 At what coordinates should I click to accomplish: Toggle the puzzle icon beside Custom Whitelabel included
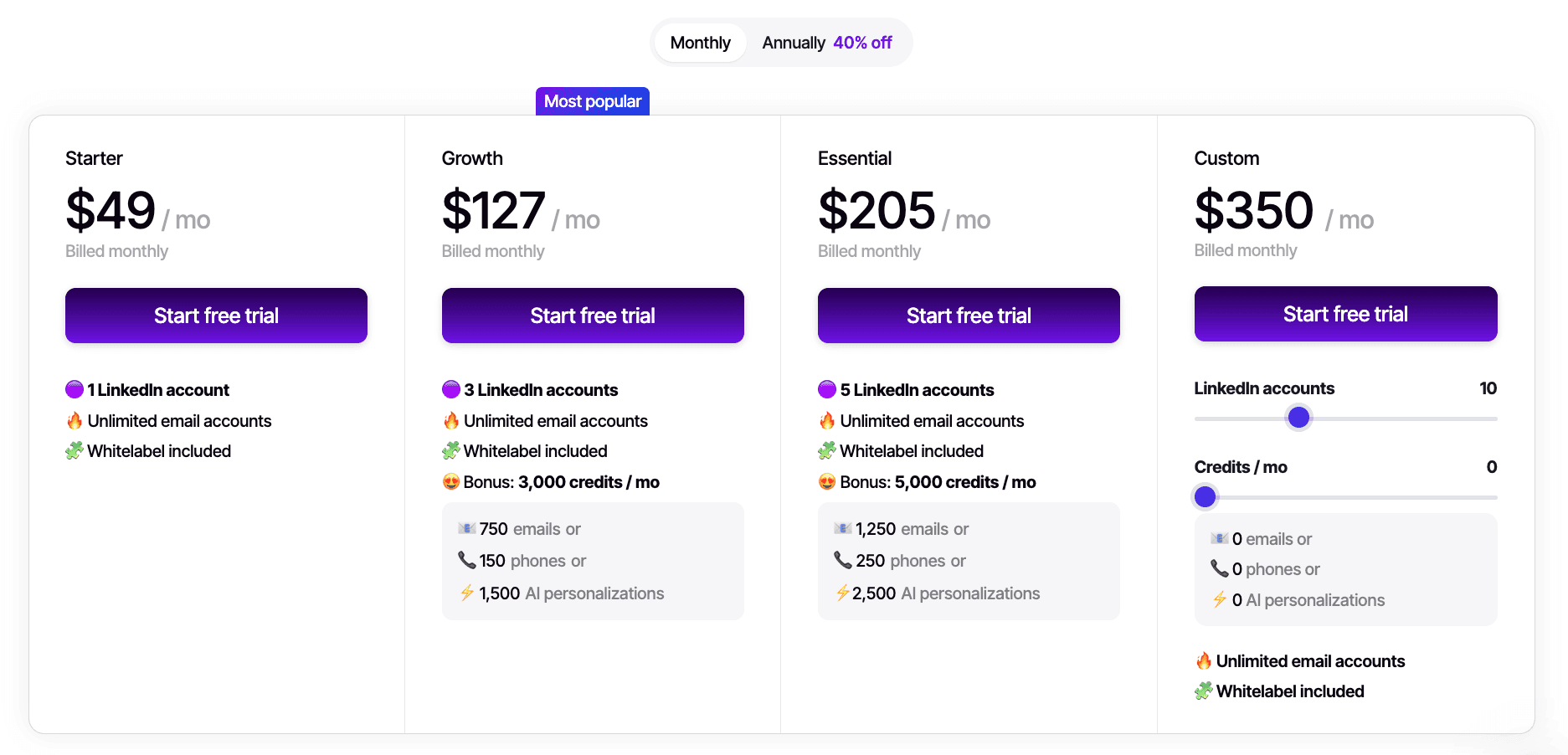[1203, 691]
